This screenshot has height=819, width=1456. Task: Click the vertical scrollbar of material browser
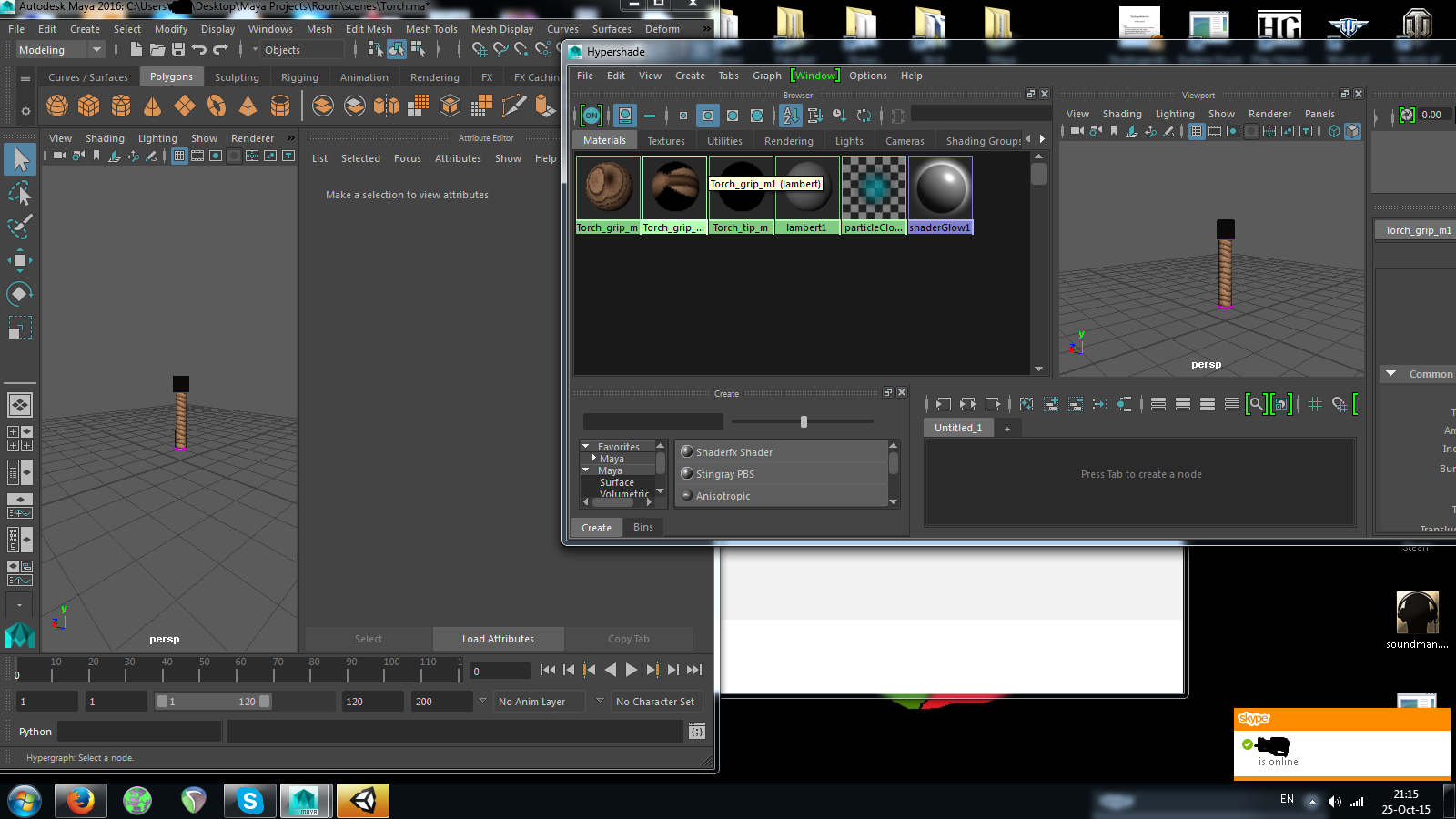[x=1038, y=174]
